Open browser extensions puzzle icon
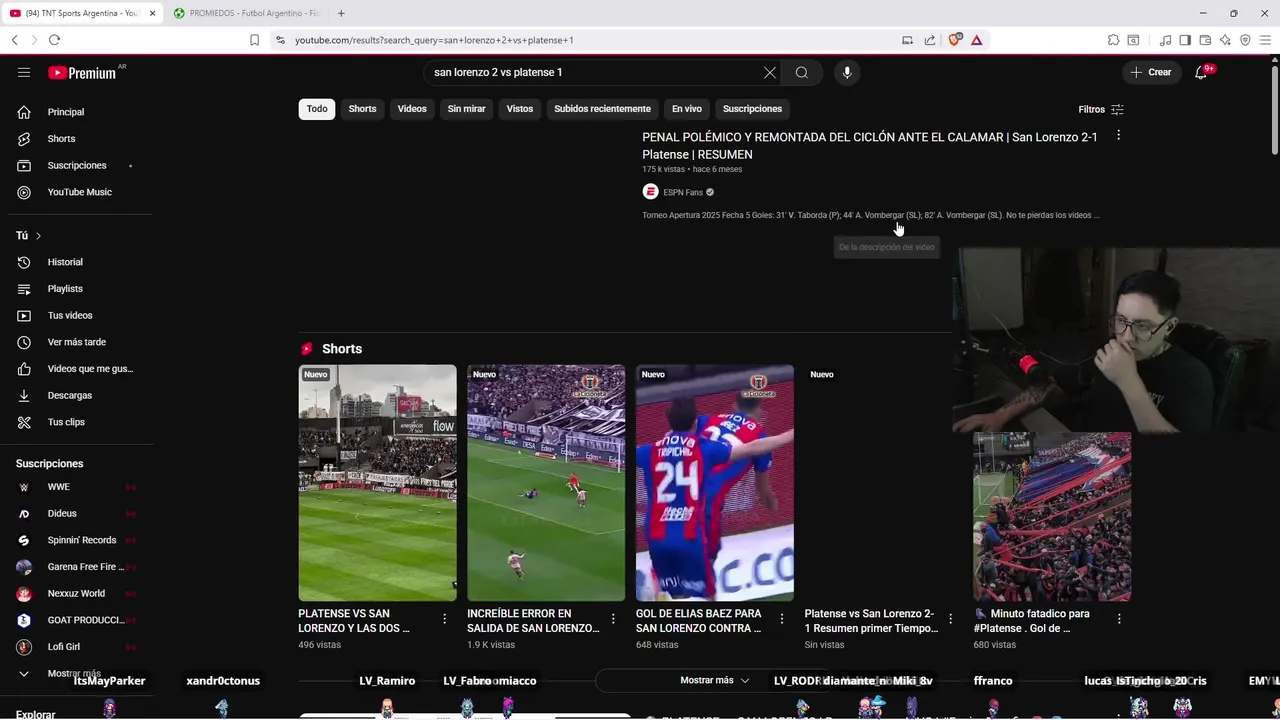The image size is (1280, 720). click(x=1113, y=40)
